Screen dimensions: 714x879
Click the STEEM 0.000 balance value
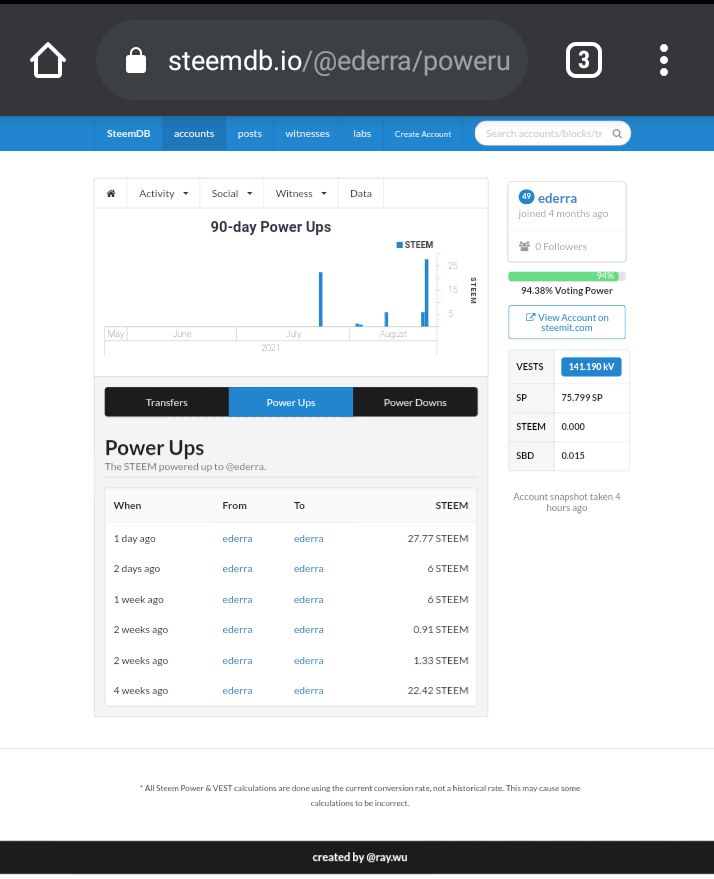pos(573,427)
